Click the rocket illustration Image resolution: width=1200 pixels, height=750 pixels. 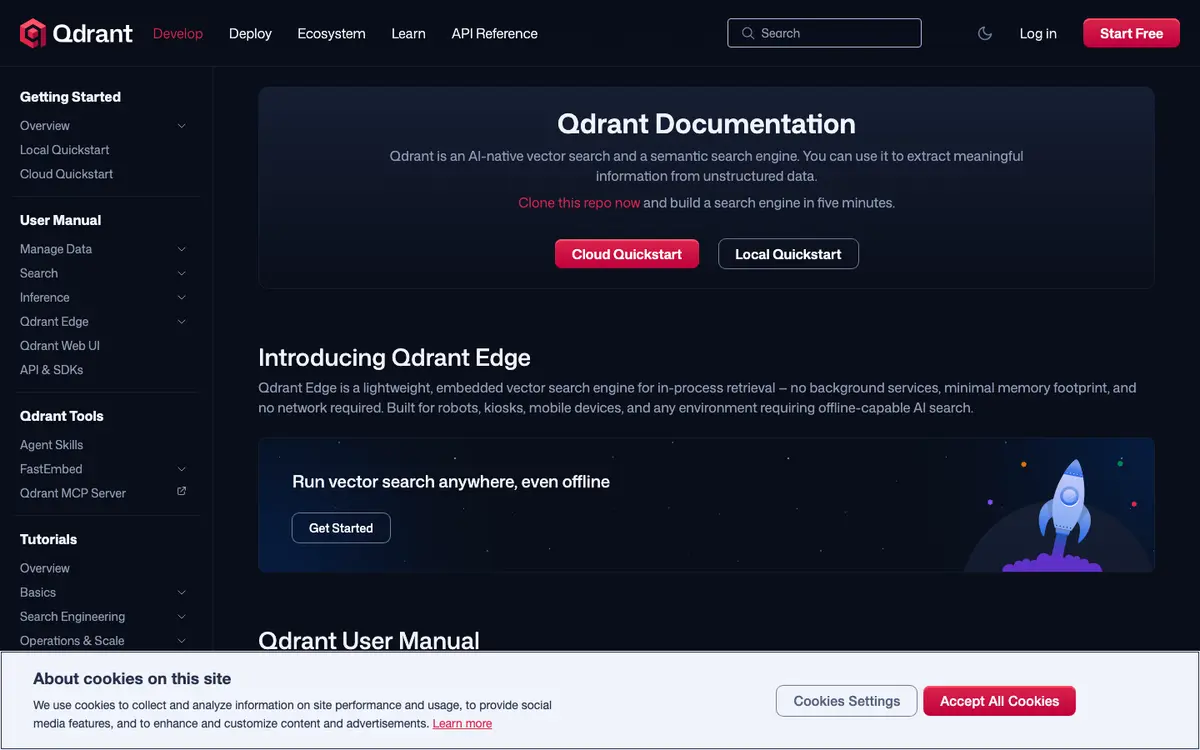click(1067, 515)
